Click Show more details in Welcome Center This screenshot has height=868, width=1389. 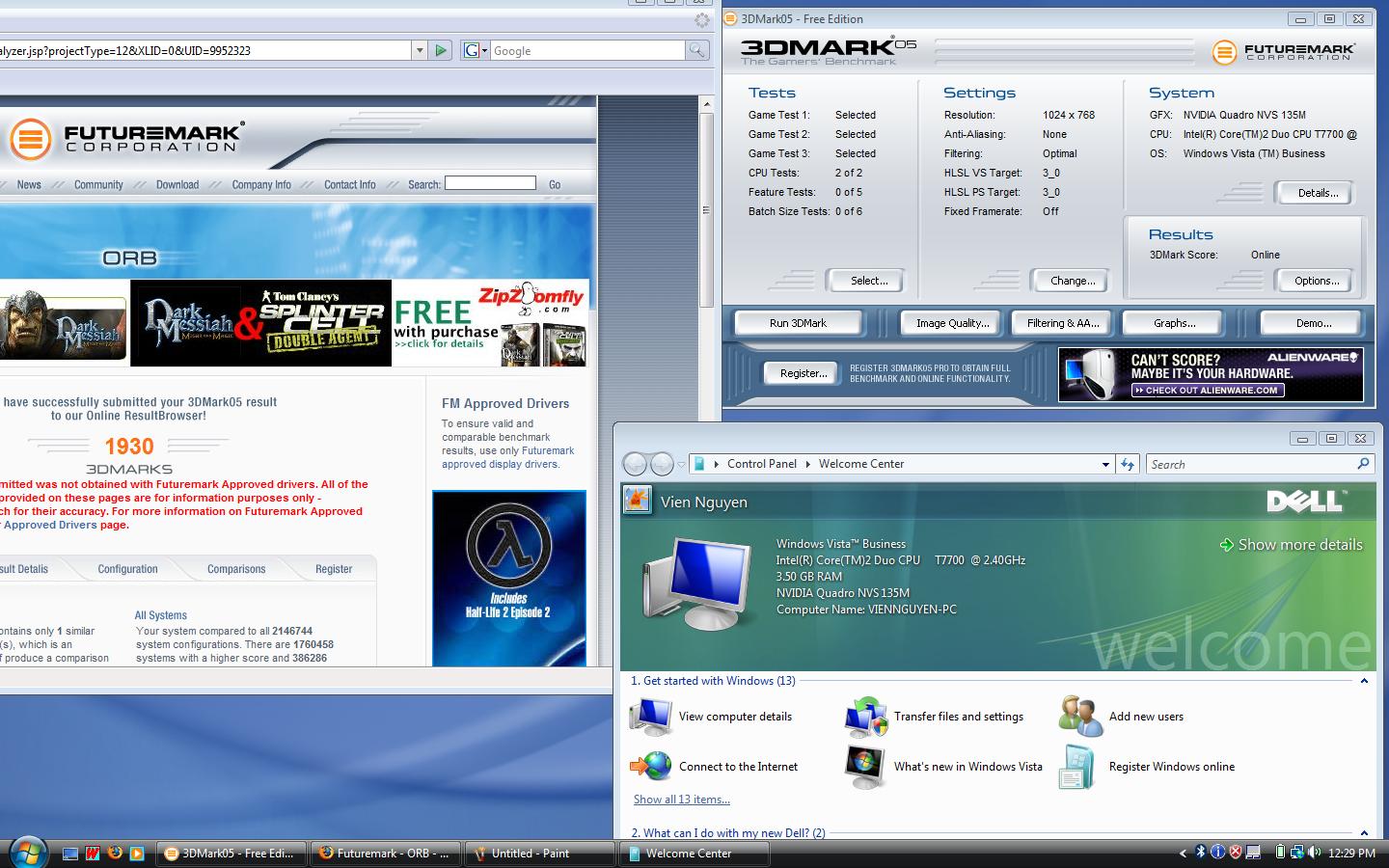1292,545
